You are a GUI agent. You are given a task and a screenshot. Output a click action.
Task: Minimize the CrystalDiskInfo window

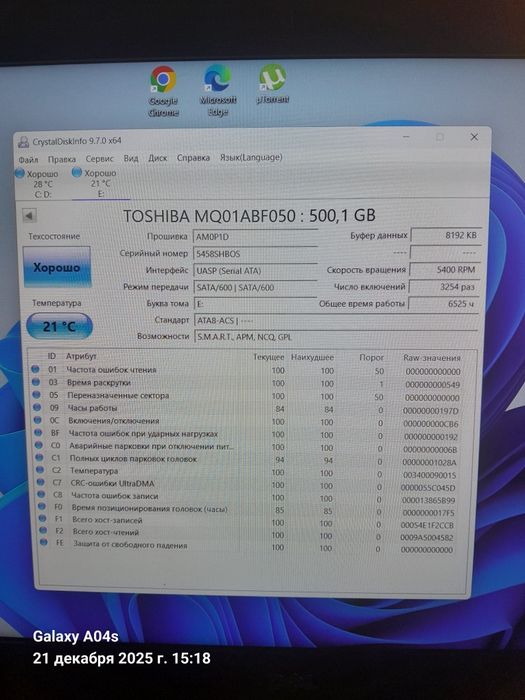[406, 137]
